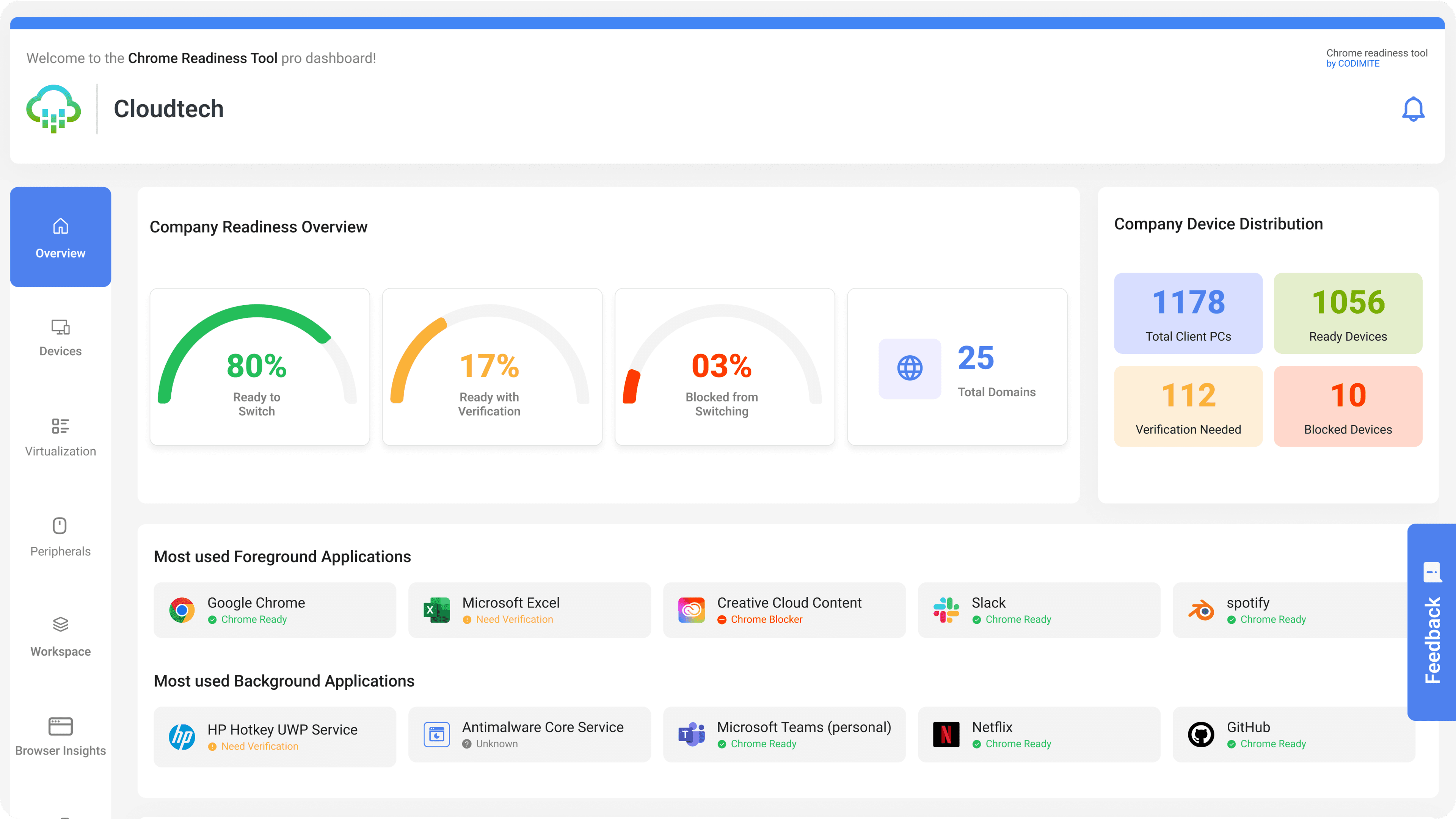Click the Google Chrome app icon
The height and width of the screenshot is (819, 1456).
point(182,610)
